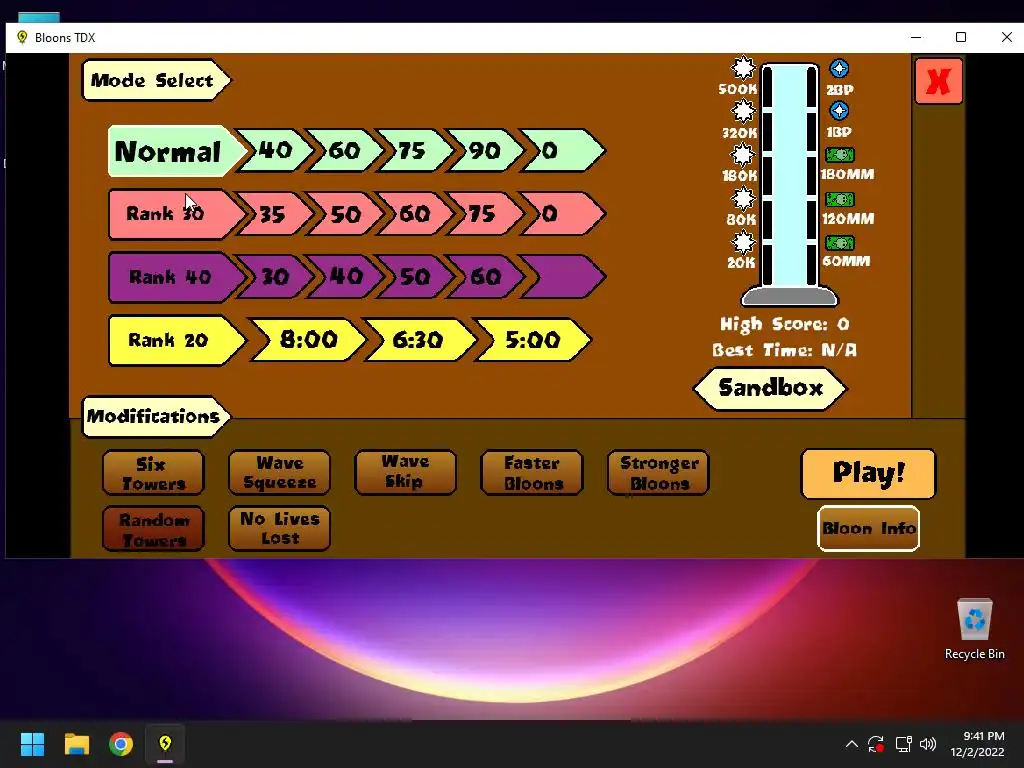The height and width of the screenshot is (768, 1024).
Task: Open File Explorer from the taskbar
Action: pos(76,744)
